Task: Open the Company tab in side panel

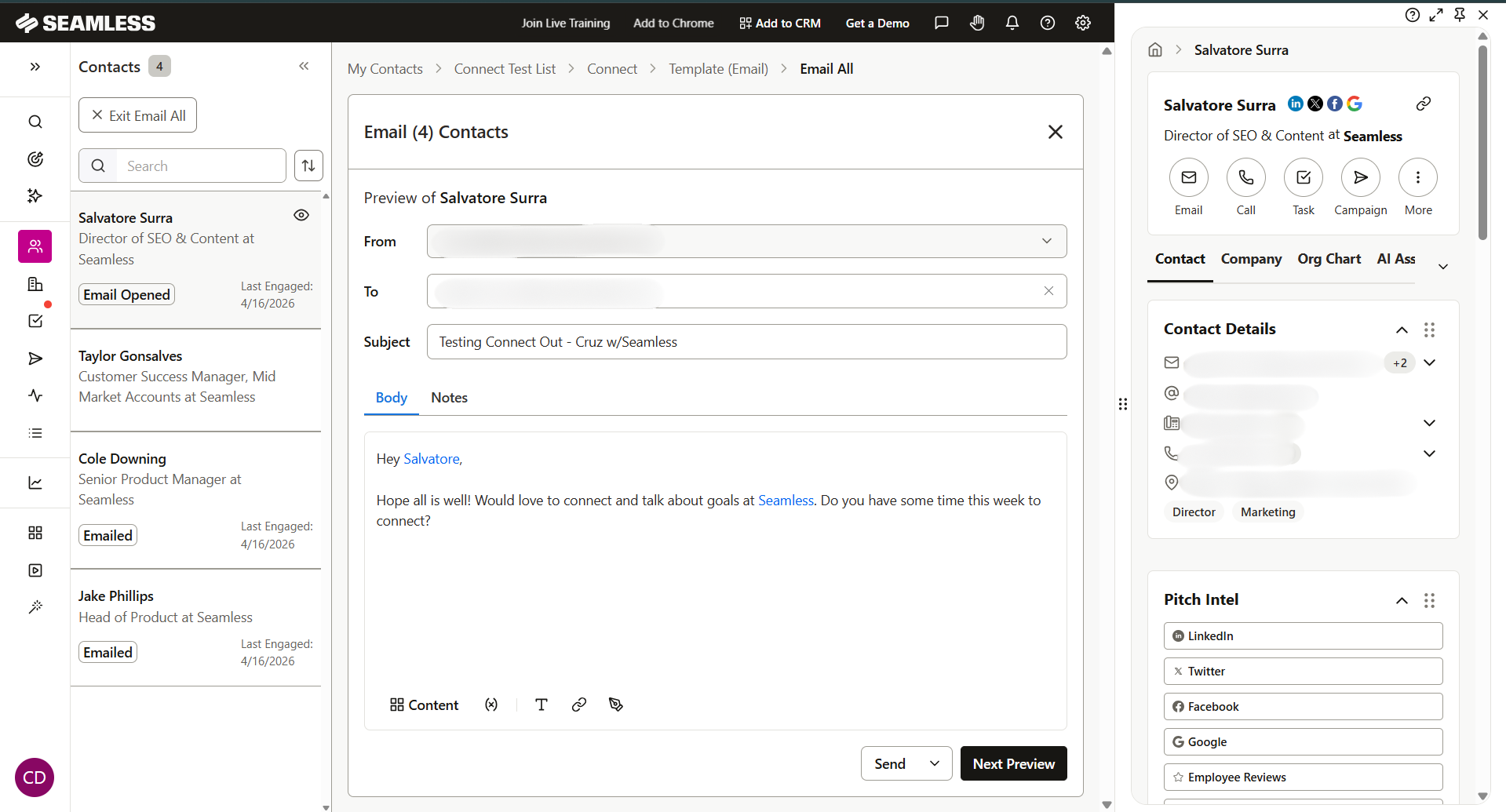Action: (x=1251, y=259)
